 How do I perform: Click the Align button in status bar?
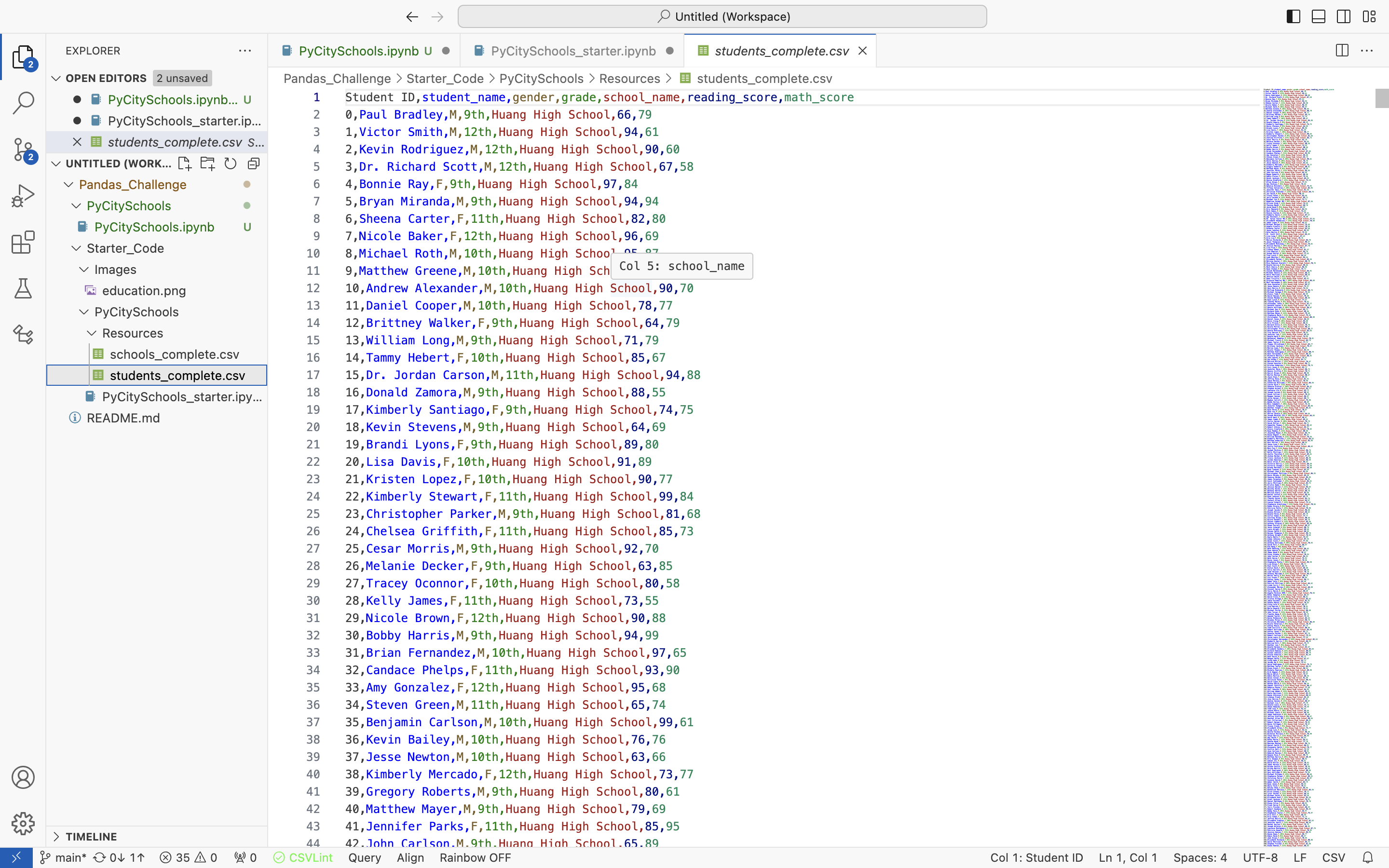[410, 858]
